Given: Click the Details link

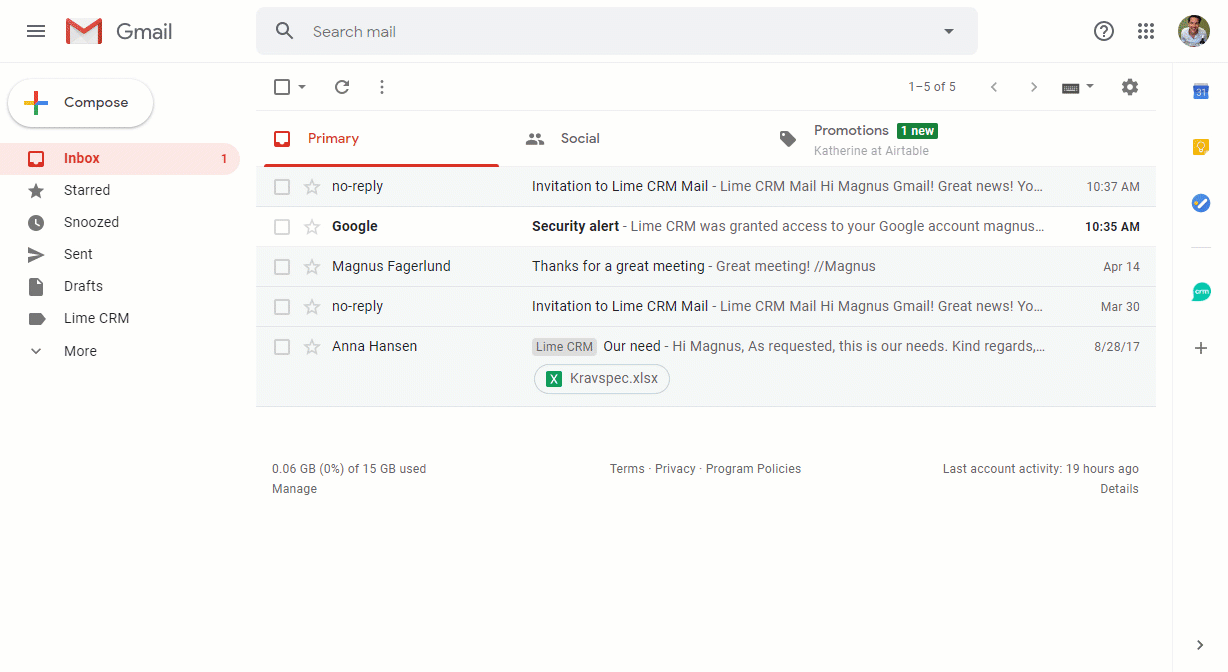Looking at the screenshot, I should [x=1119, y=489].
